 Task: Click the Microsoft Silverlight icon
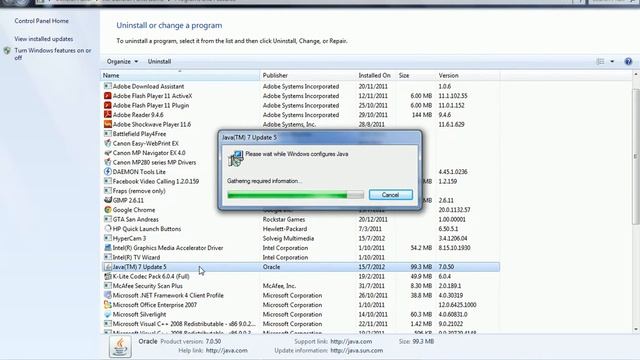[x=107, y=314]
